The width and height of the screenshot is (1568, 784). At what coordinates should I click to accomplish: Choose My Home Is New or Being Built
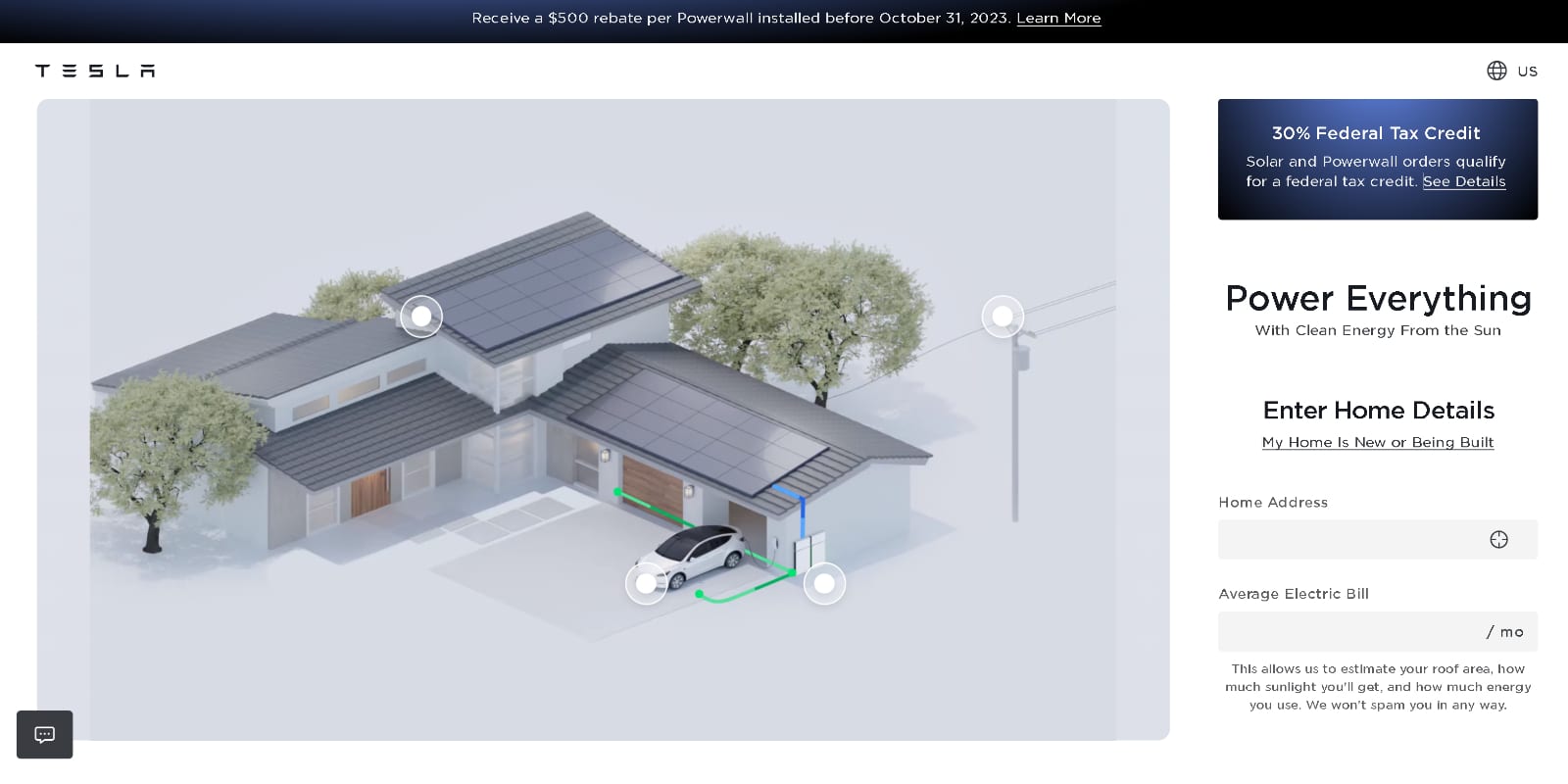coord(1378,442)
